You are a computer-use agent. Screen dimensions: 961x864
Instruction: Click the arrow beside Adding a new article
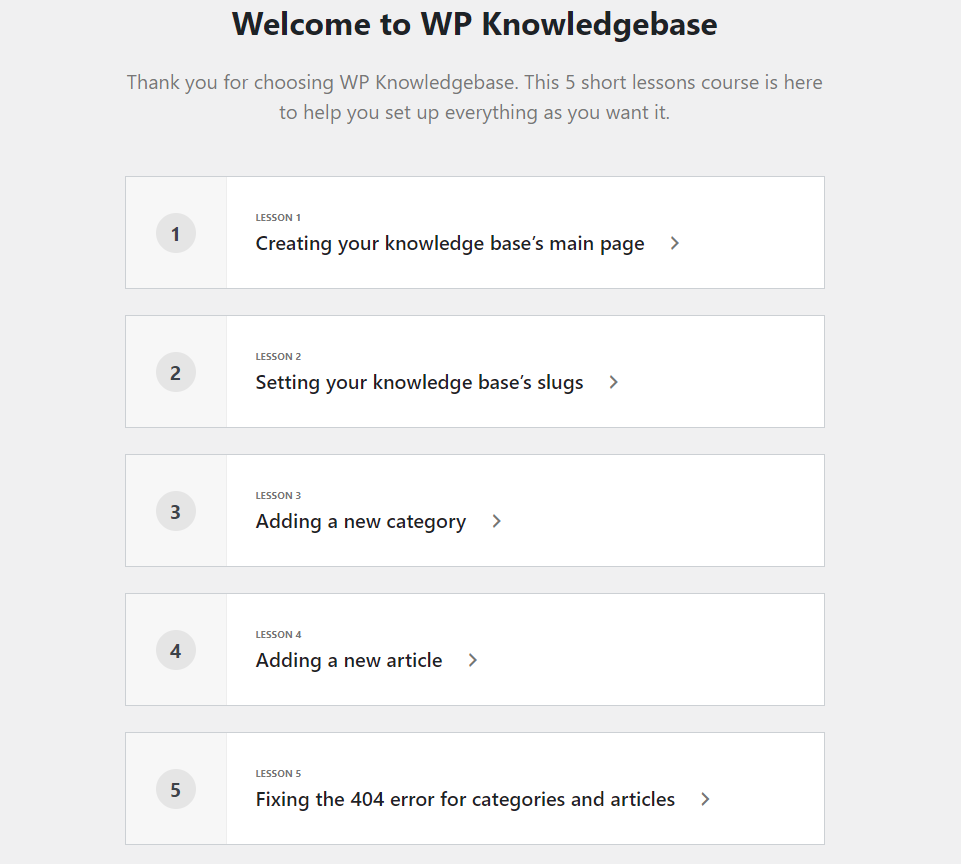click(474, 660)
